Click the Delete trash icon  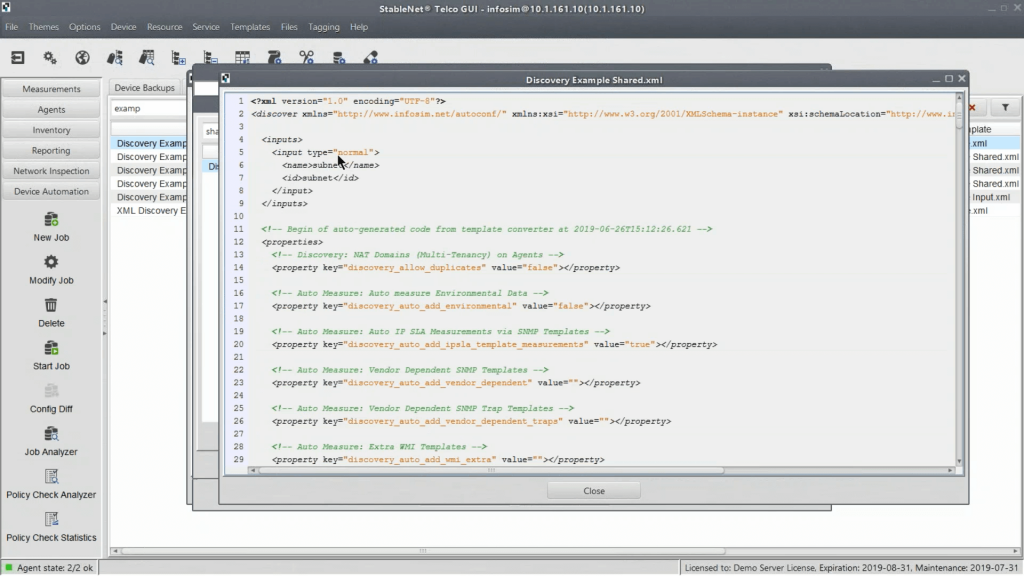(51, 306)
